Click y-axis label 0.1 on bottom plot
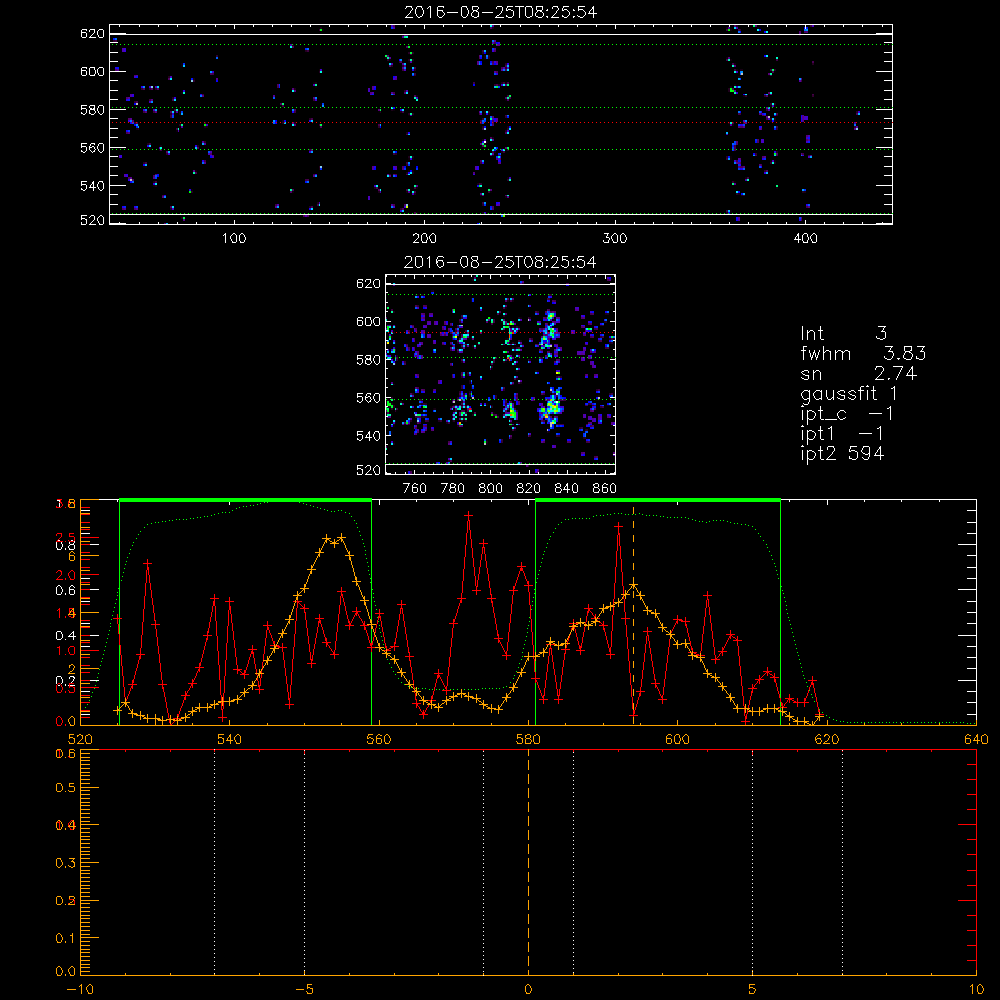The image size is (1000, 1000). pyautogui.click(x=66, y=938)
